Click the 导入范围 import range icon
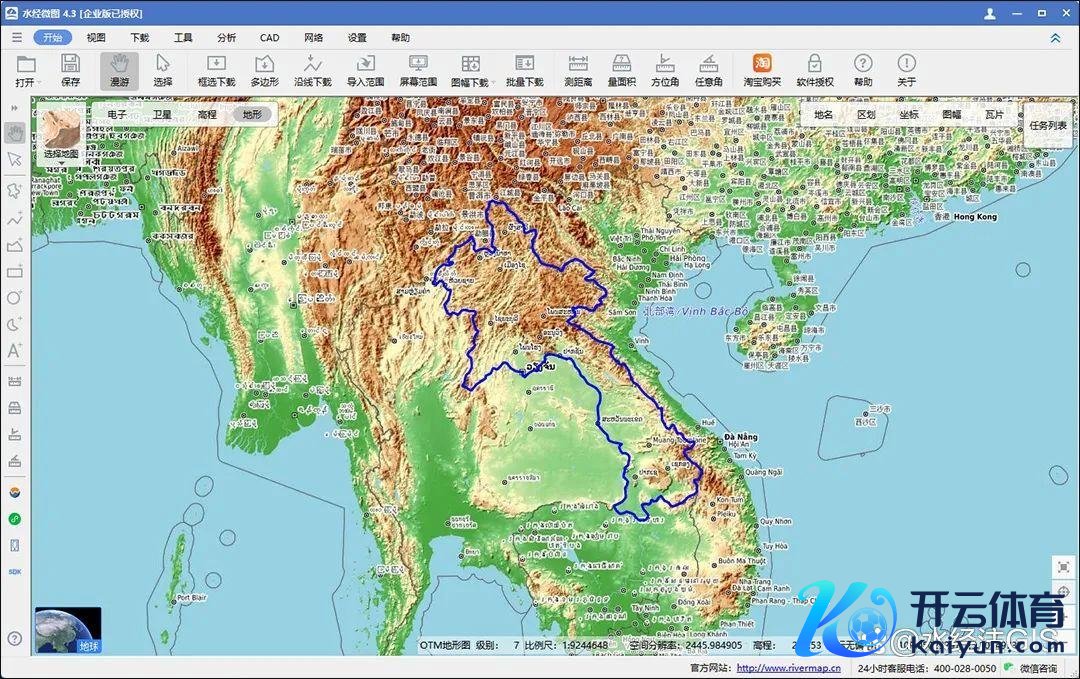The image size is (1080, 679). click(365, 70)
